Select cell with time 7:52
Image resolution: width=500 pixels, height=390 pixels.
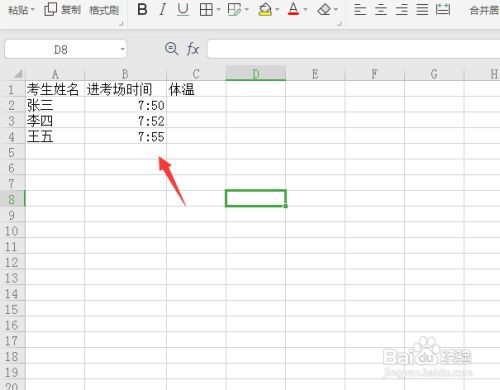point(125,121)
